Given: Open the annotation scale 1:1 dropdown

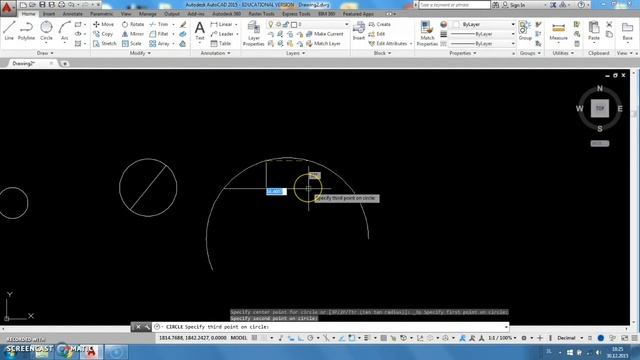Looking at the screenshot, I should click(502, 338).
